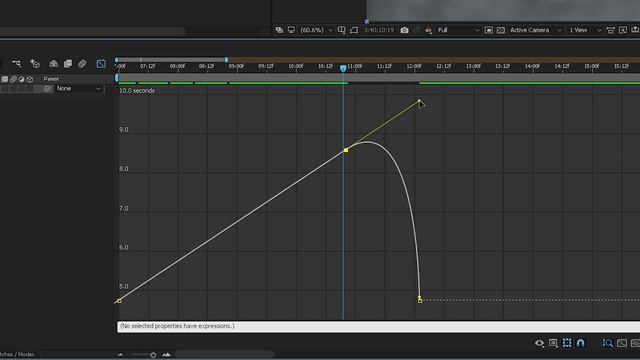Screen dimensions: 640x360
Task: Open the show channel color icon
Action: (429, 30)
